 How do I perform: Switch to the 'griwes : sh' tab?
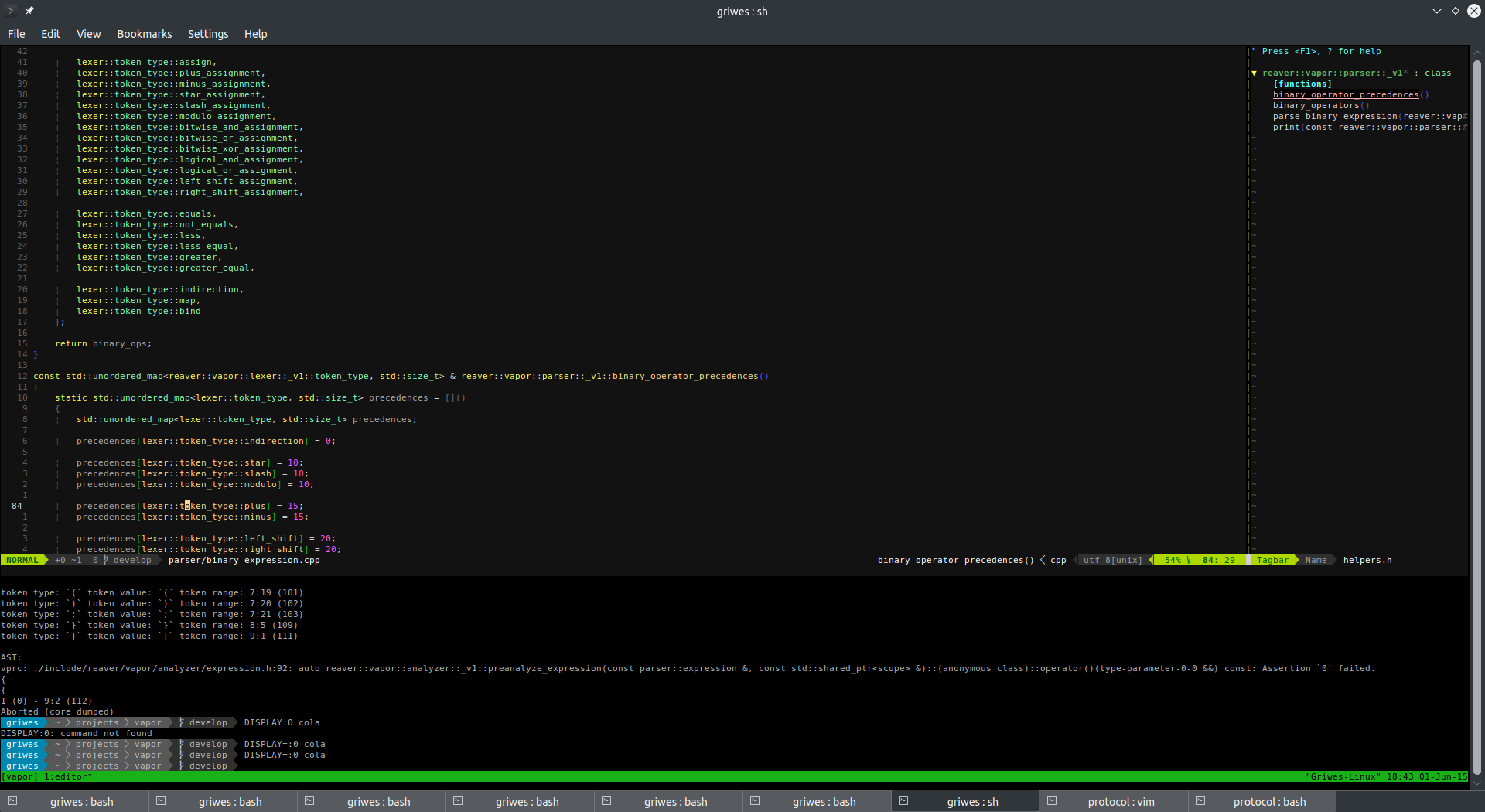964,801
